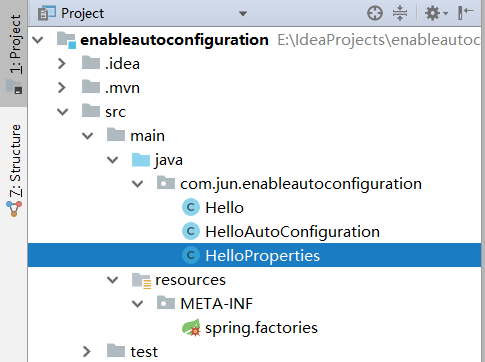Viewport: 485px width, 362px height.
Task: Click the Collapse All icon
Action: click(x=400, y=14)
